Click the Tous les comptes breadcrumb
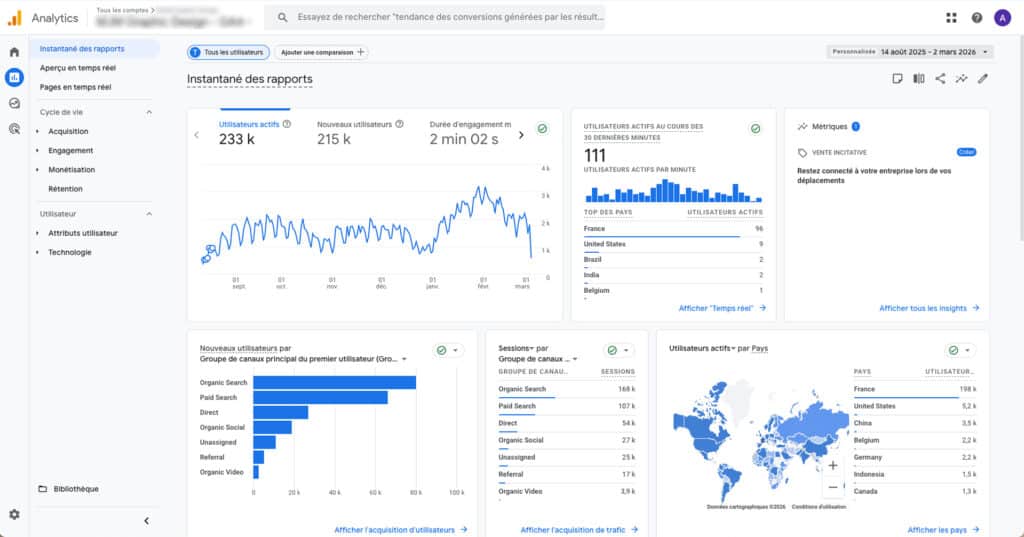 tap(125, 10)
